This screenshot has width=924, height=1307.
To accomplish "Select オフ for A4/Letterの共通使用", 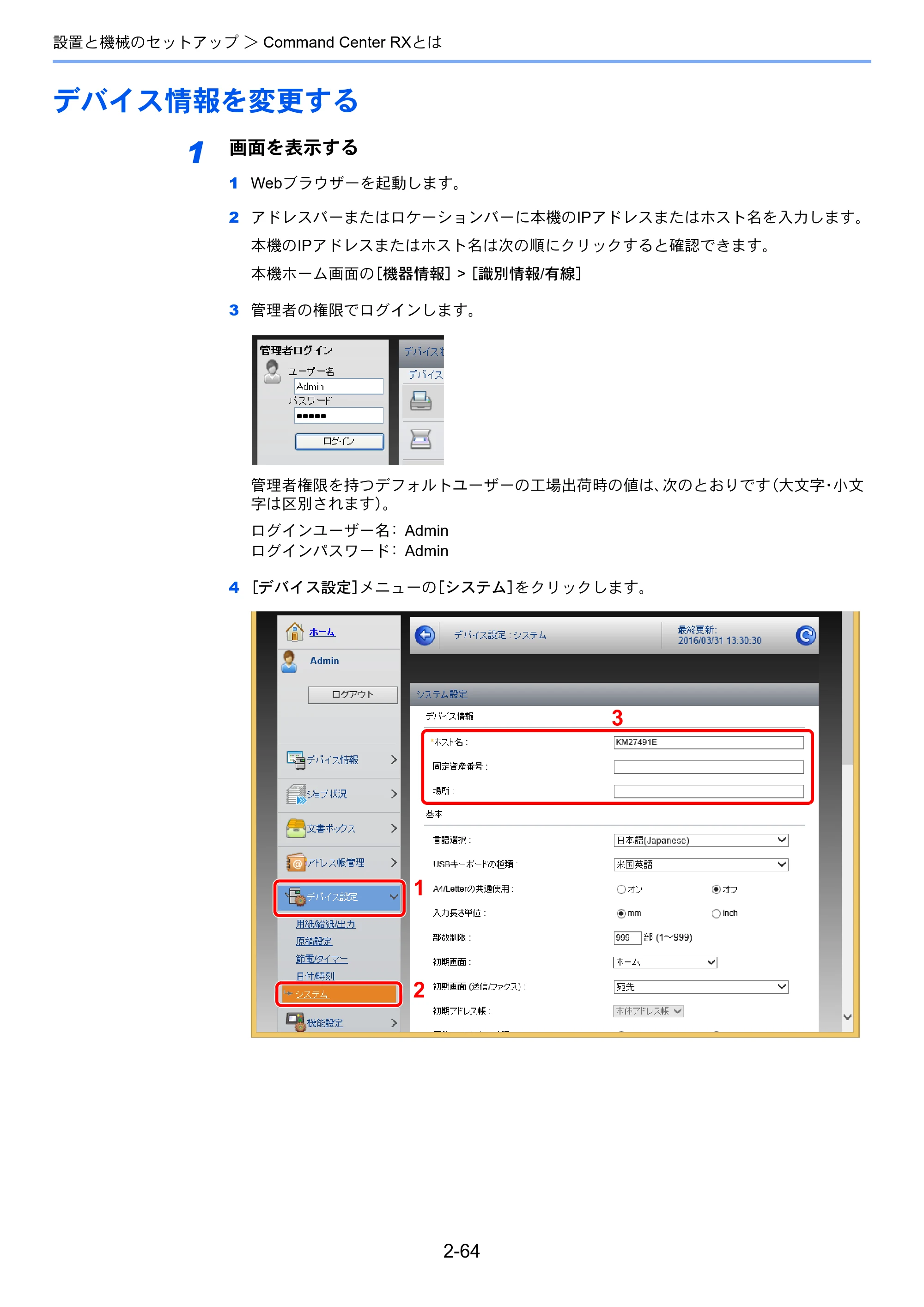I will tap(716, 889).
